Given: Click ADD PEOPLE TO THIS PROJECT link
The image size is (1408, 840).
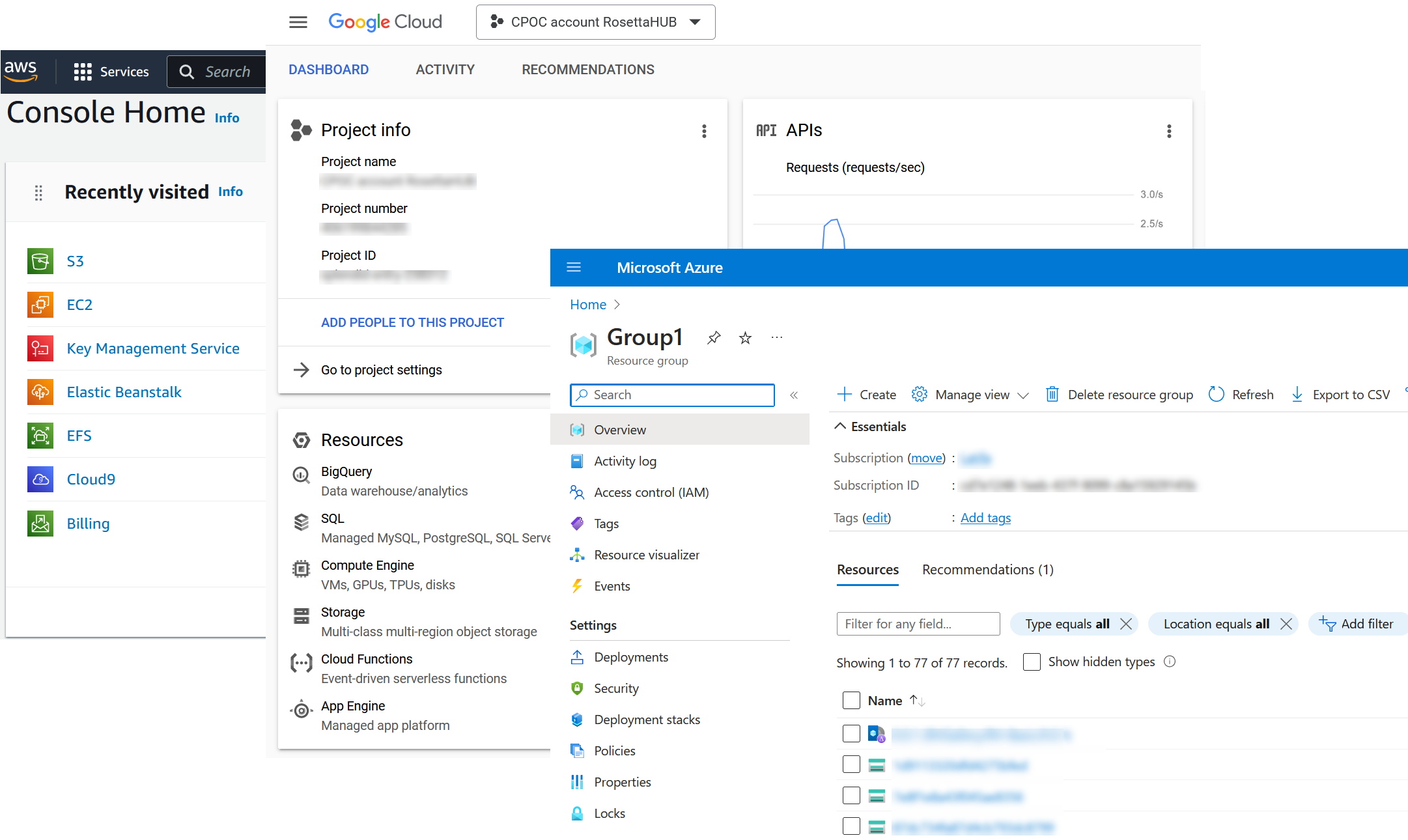Looking at the screenshot, I should point(412,322).
